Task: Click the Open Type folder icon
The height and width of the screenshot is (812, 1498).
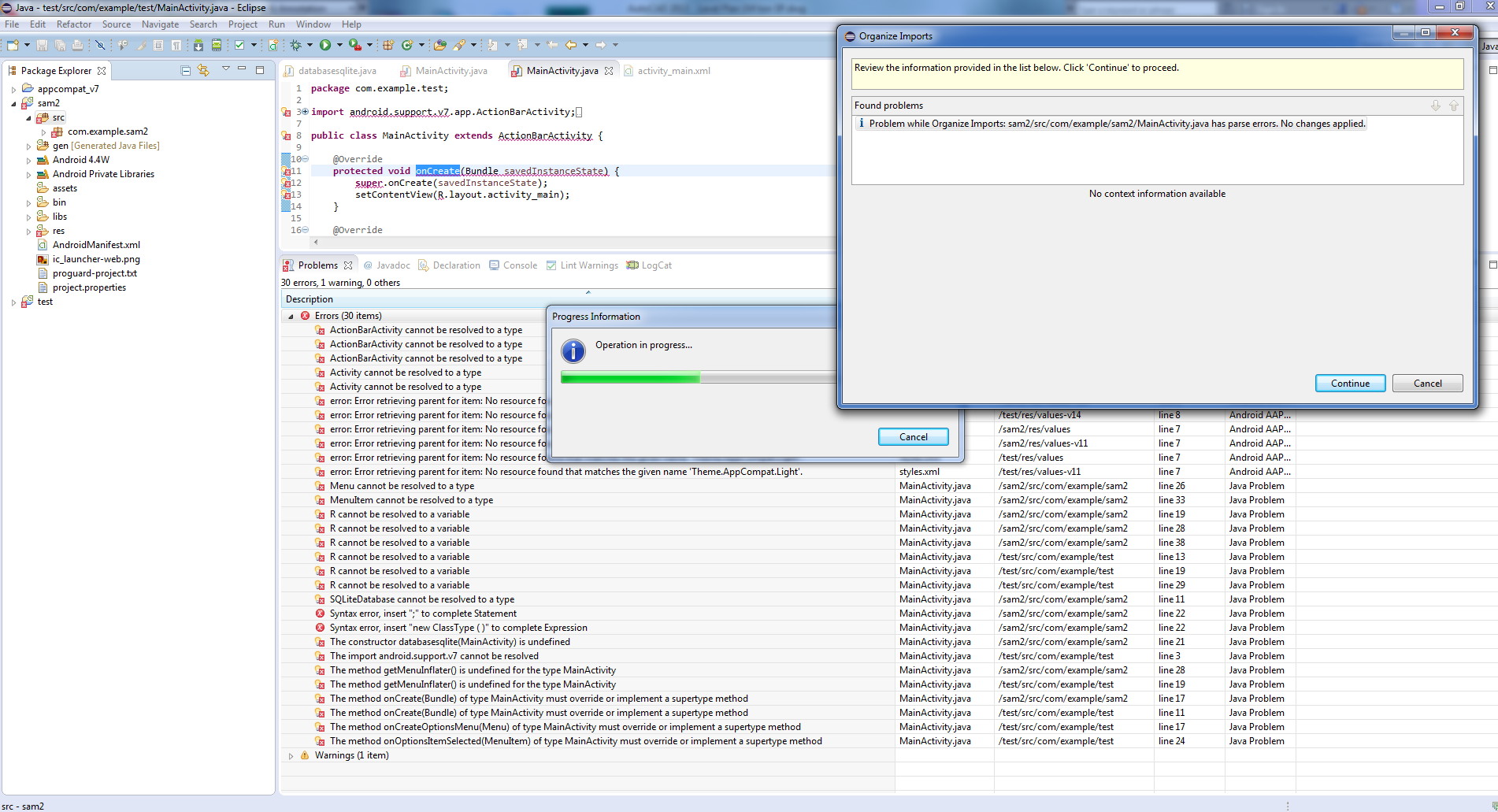Action: tap(440, 45)
